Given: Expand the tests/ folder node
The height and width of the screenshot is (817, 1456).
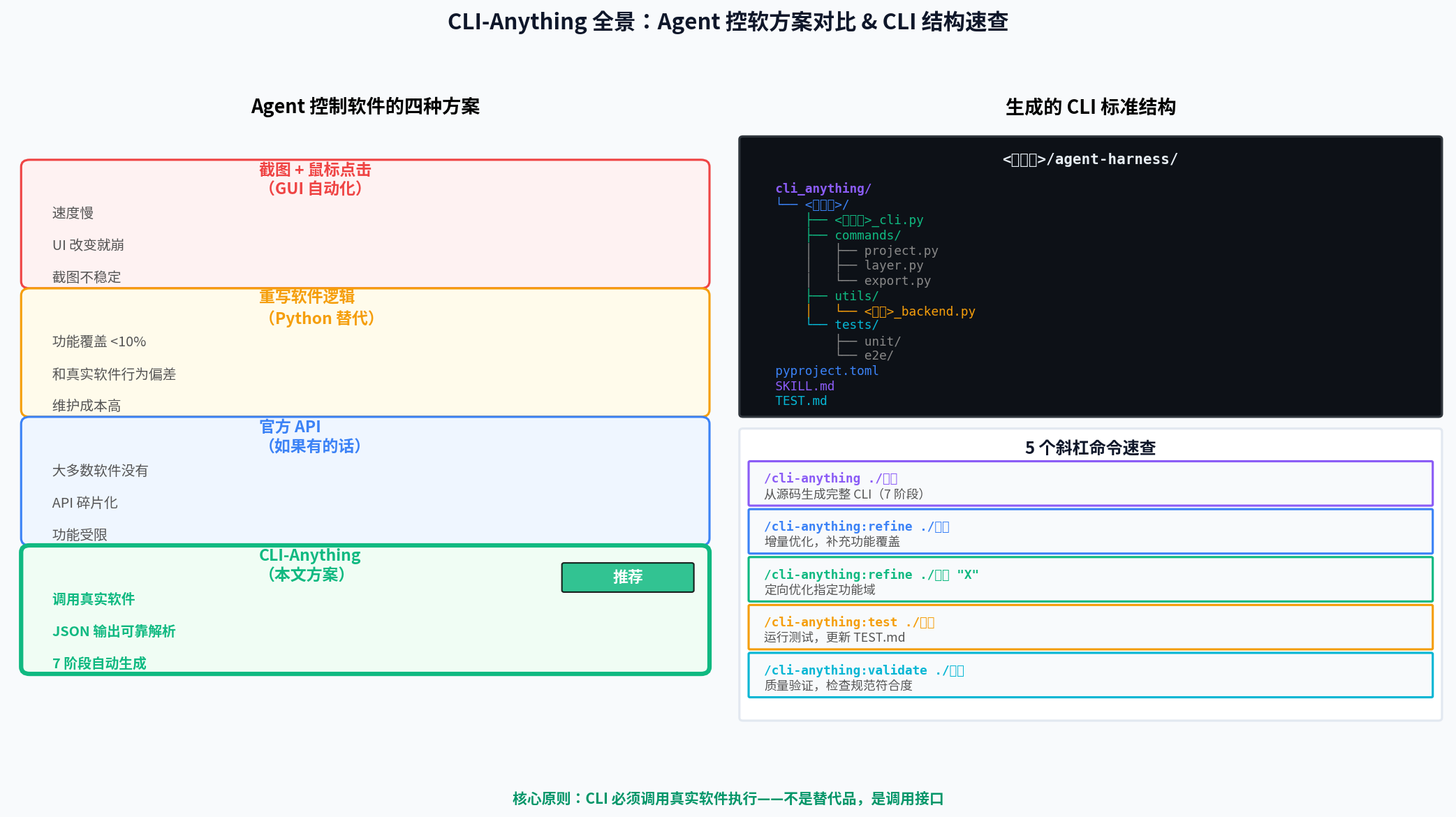Looking at the screenshot, I should tap(856, 325).
